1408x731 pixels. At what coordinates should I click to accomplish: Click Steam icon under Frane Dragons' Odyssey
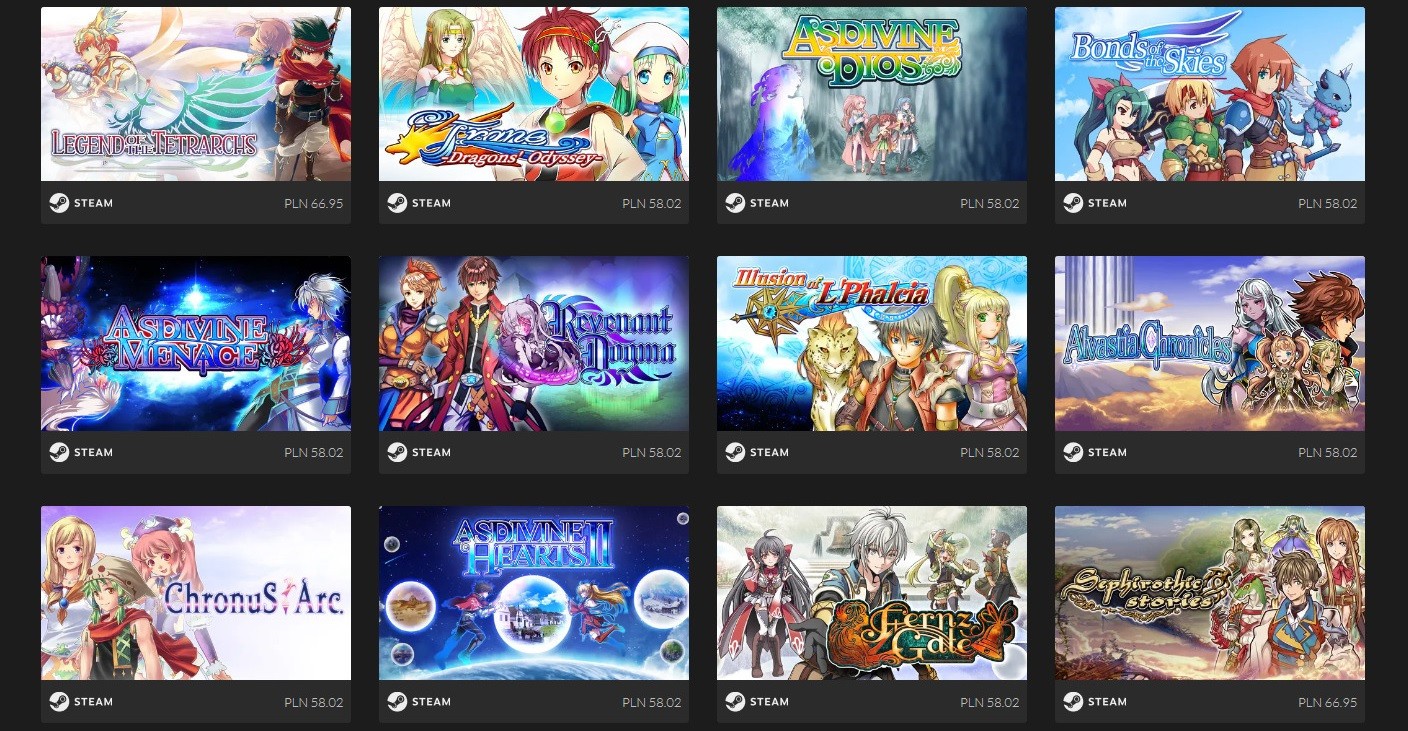tap(397, 203)
